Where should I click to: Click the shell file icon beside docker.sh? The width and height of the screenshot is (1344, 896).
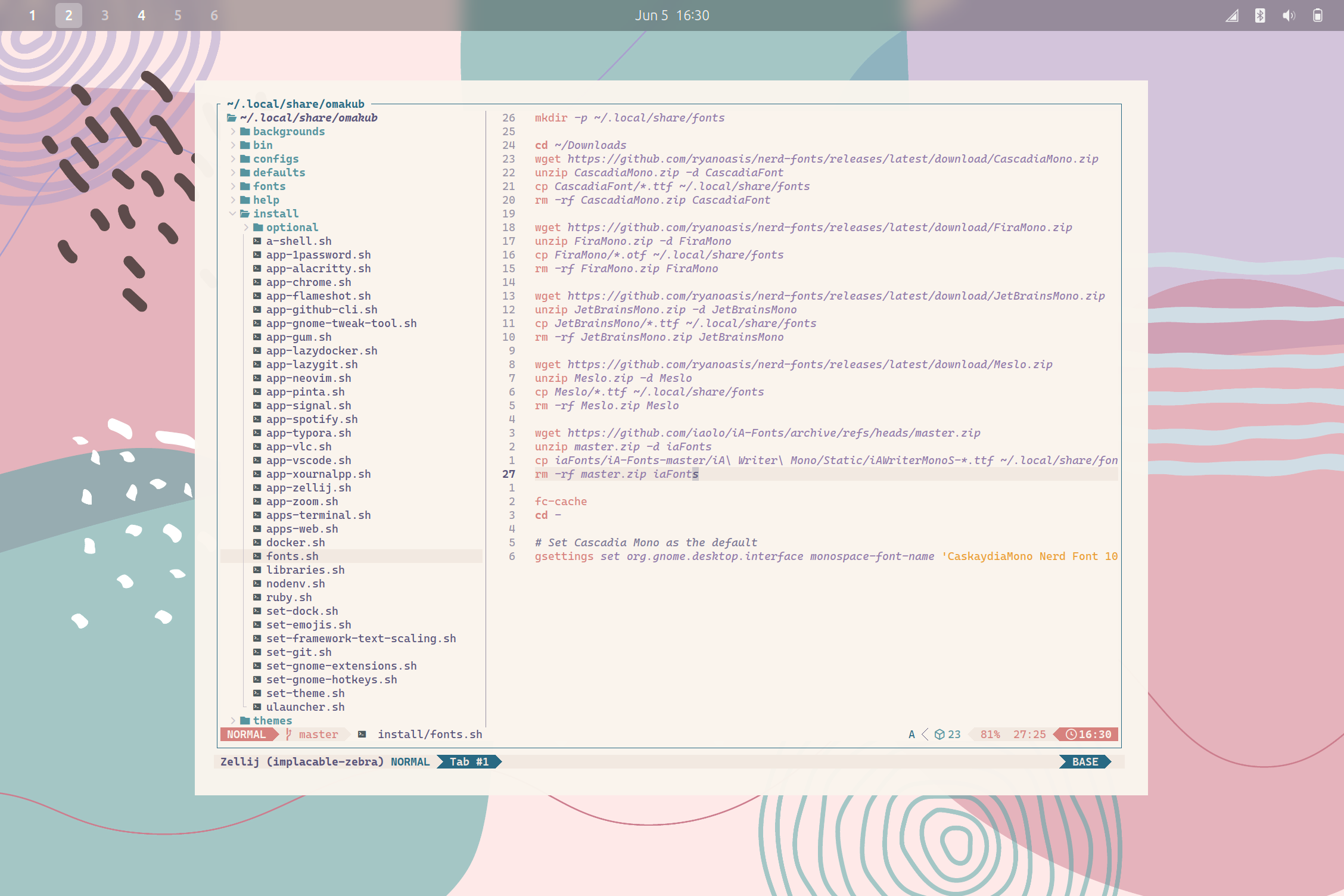pyautogui.click(x=257, y=542)
